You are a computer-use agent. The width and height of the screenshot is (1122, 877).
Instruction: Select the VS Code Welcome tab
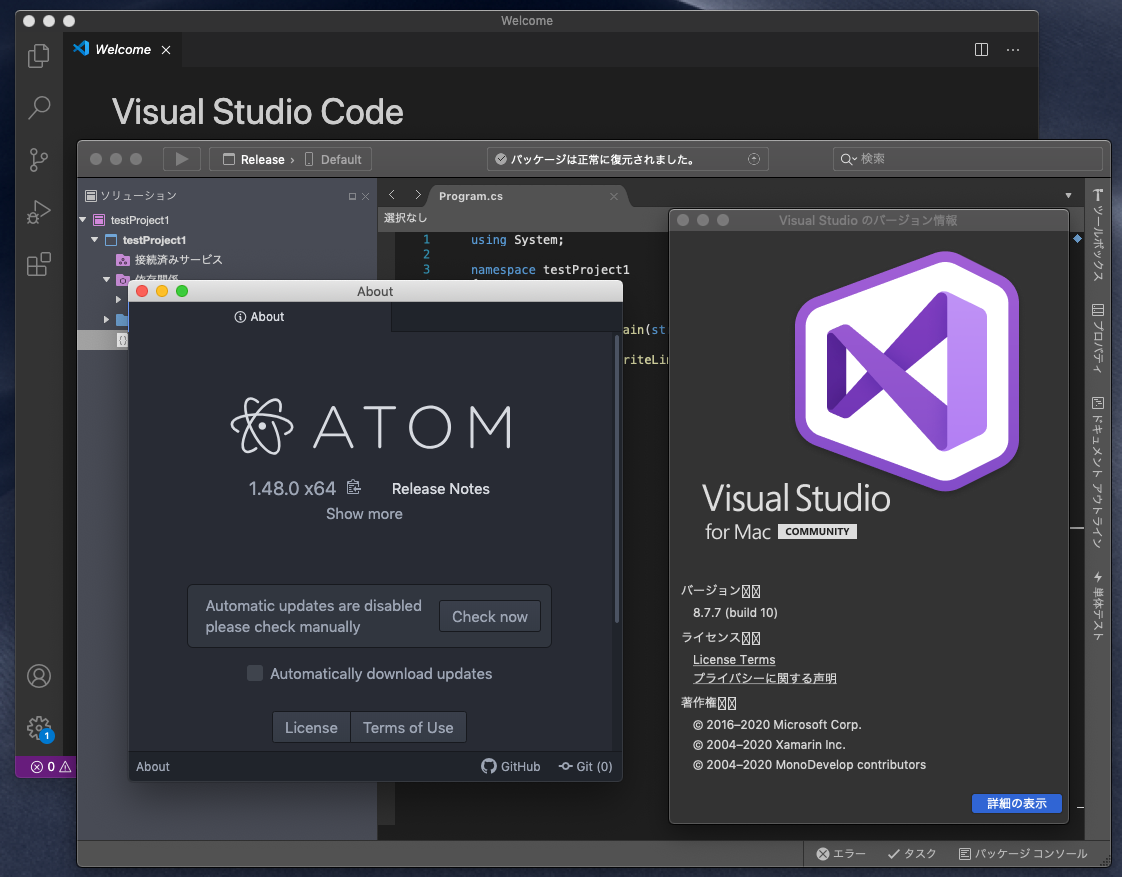tap(123, 49)
